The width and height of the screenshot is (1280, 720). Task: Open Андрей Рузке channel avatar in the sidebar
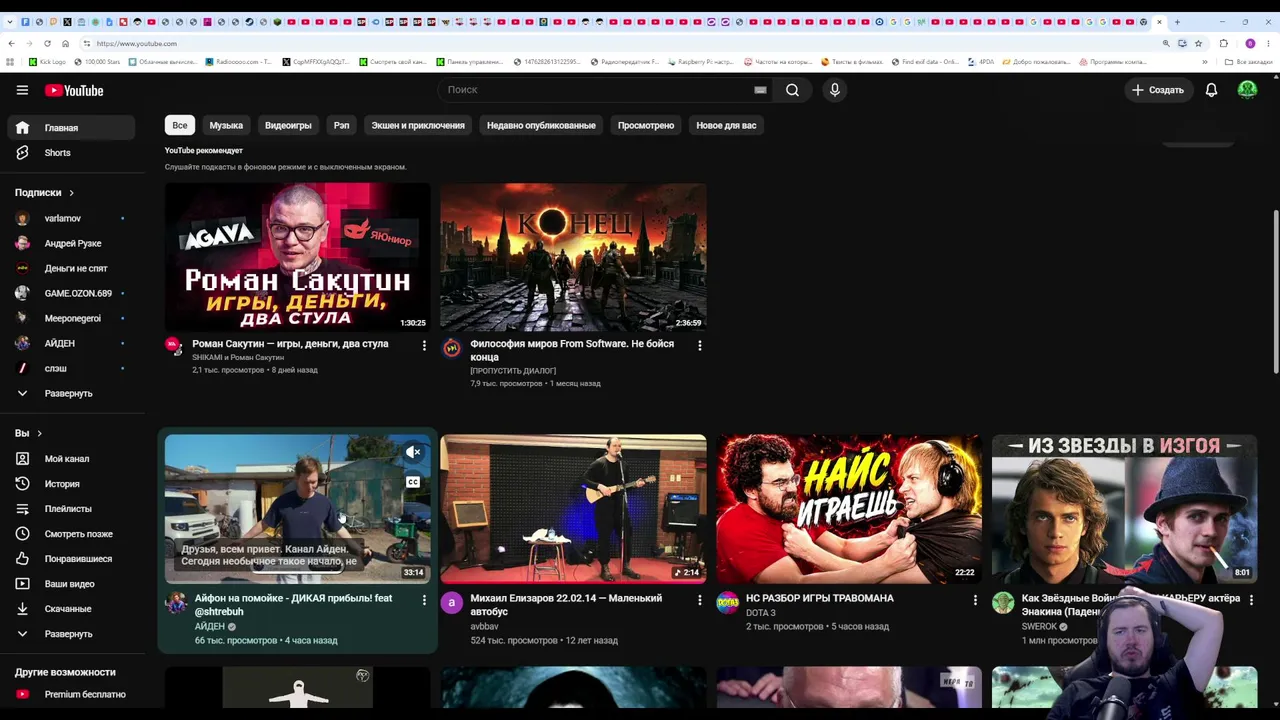coord(22,243)
